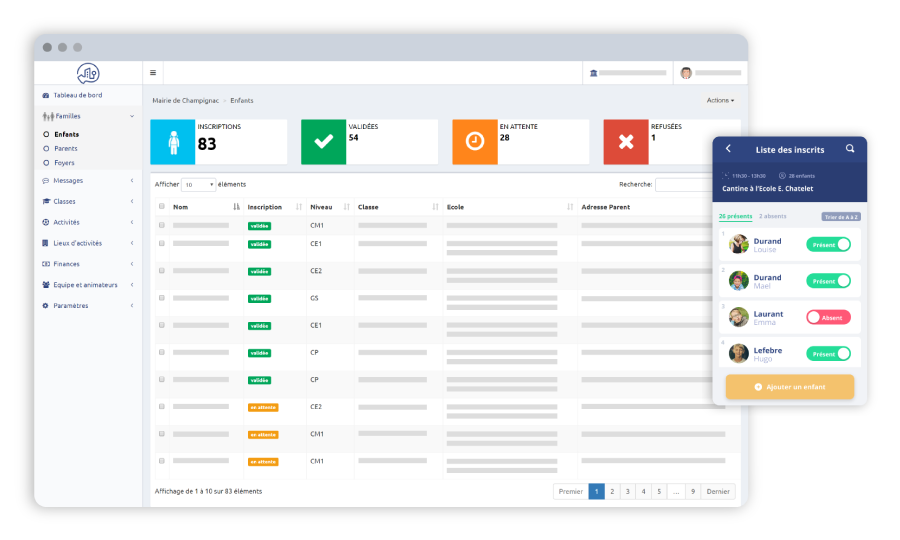Image resolution: width=900 pixels, height=540 pixels.
Task: Click the Premier pagination button
Action: 571,492
